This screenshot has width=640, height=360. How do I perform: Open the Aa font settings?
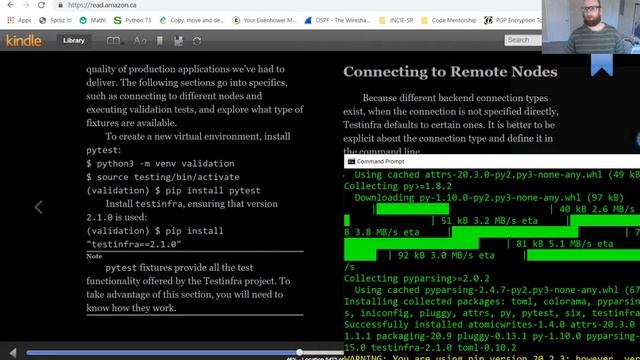tap(140, 41)
